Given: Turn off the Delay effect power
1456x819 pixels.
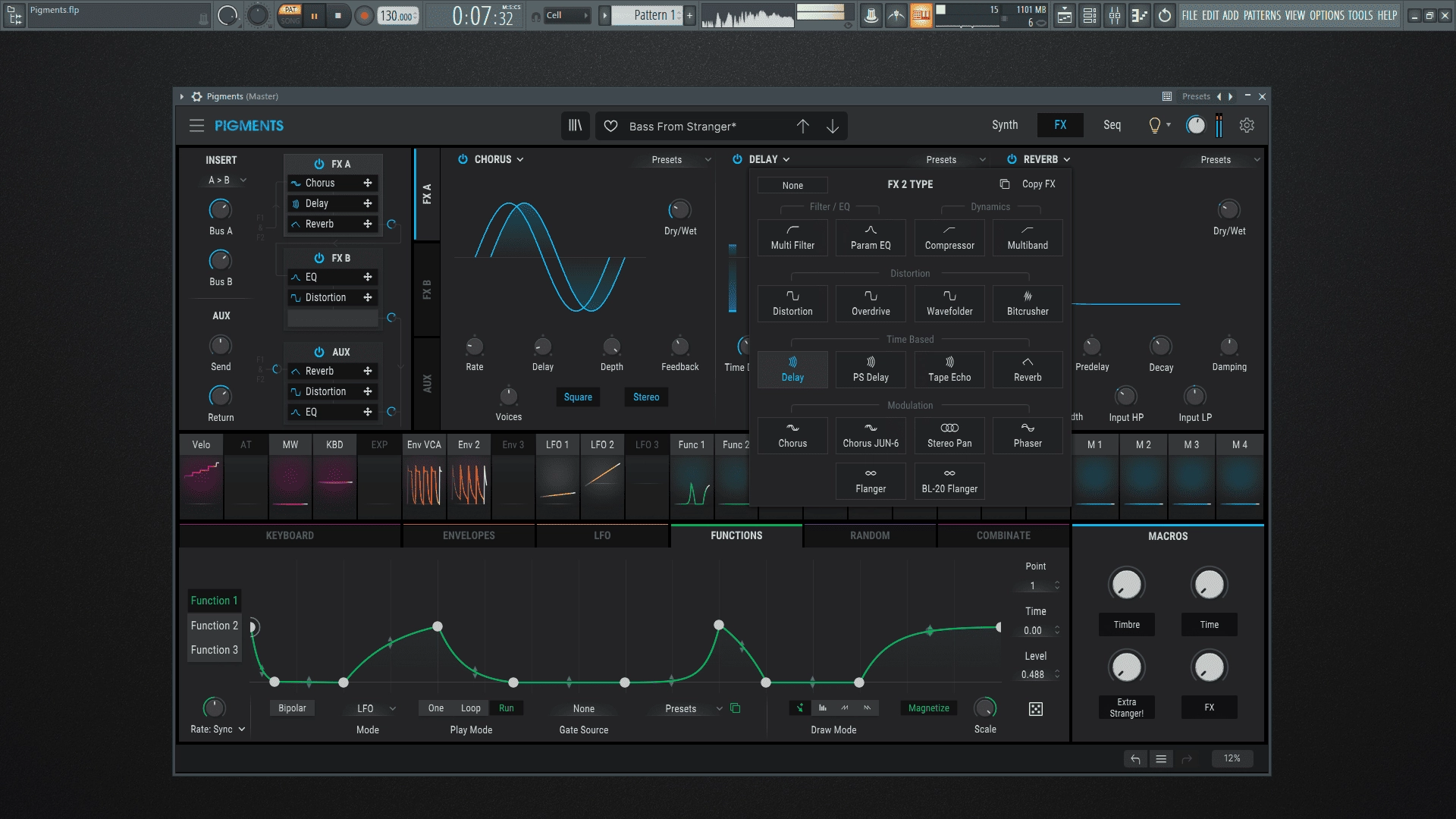Looking at the screenshot, I should (737, 159).
